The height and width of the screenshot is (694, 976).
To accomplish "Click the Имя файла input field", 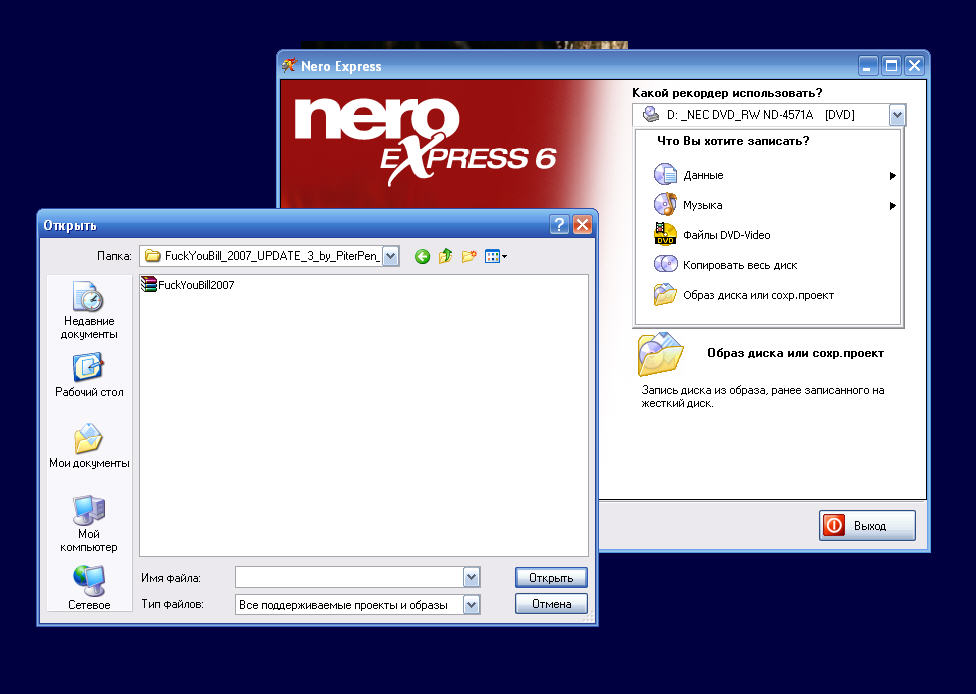I will [349, 578].
